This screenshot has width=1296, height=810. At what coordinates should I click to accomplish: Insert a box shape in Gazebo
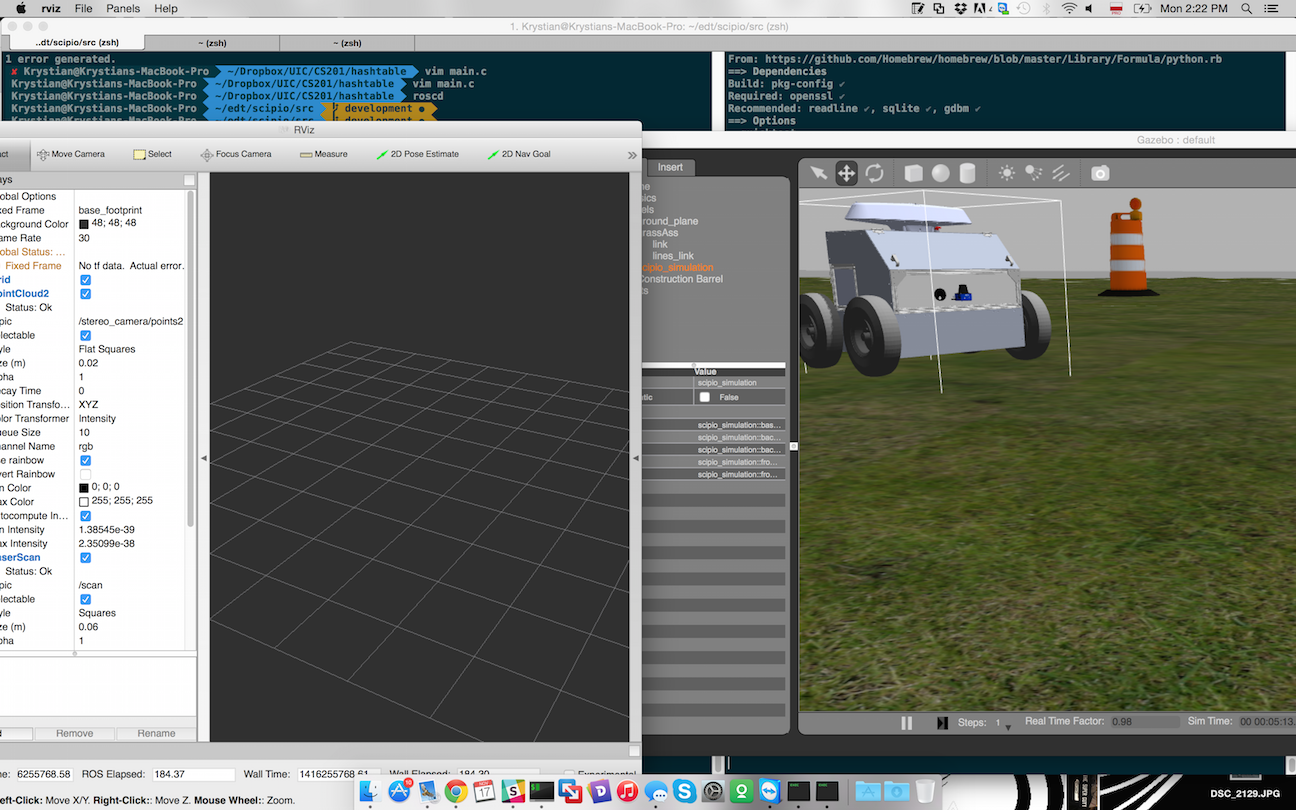(x=914, y=173)
